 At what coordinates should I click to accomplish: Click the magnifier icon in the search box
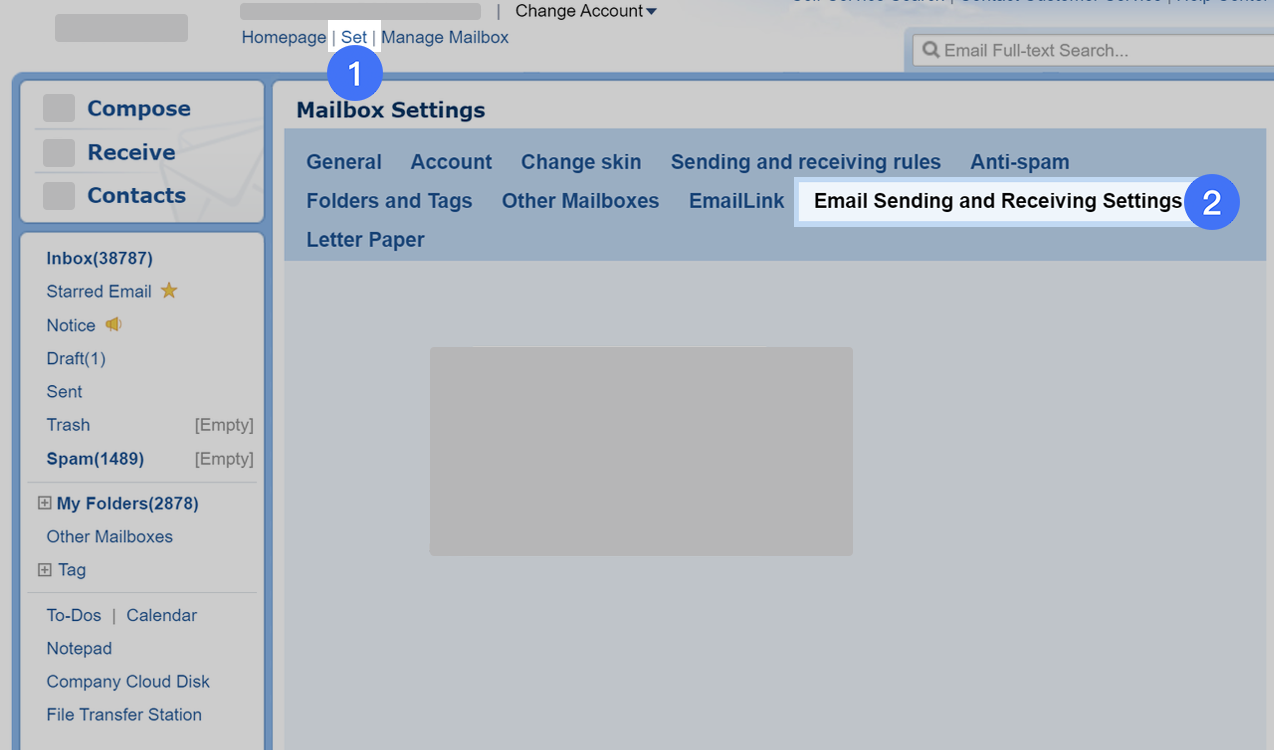[931, 49]
